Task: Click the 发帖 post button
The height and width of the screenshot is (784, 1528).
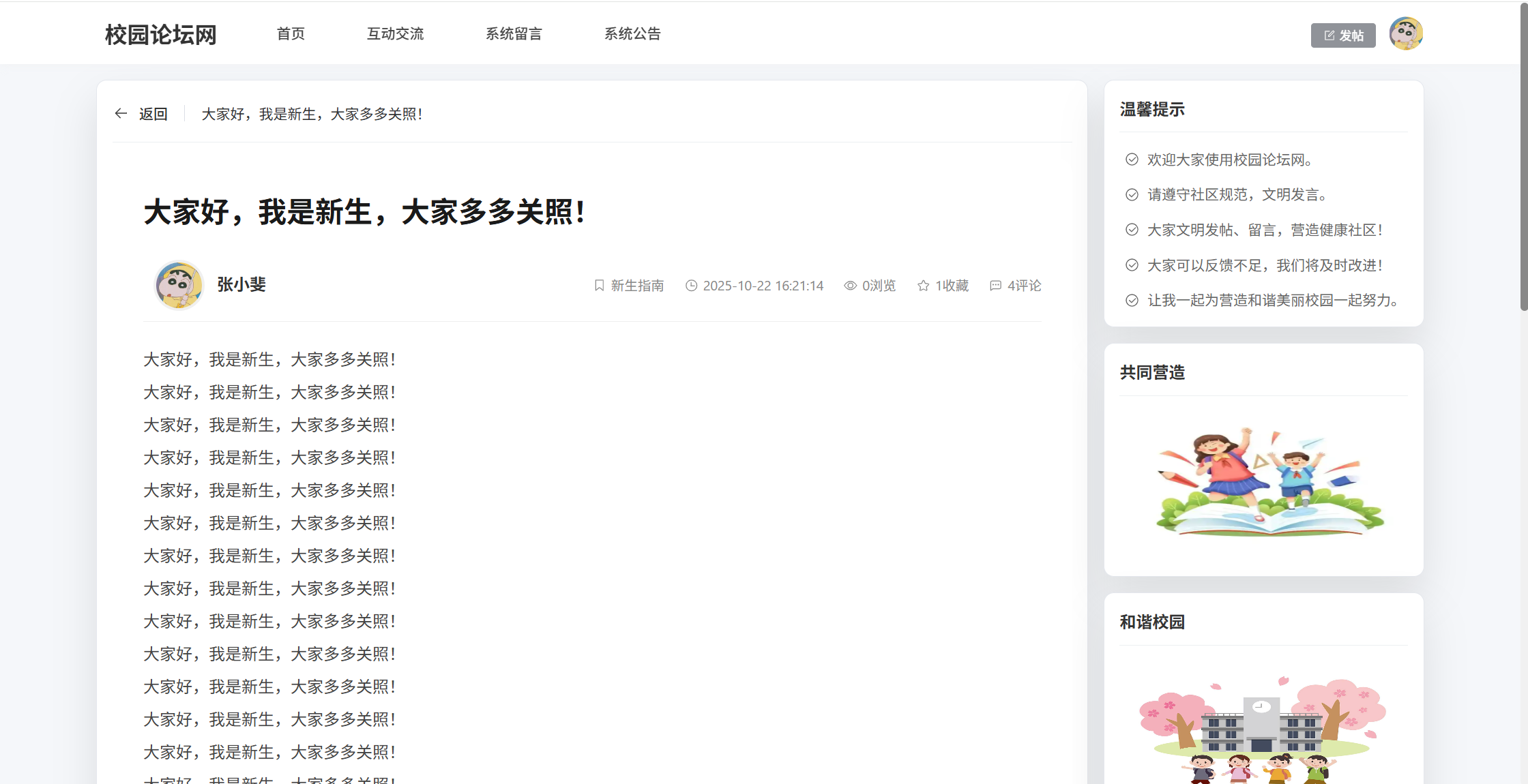Action: click(x=1342, y=35)
